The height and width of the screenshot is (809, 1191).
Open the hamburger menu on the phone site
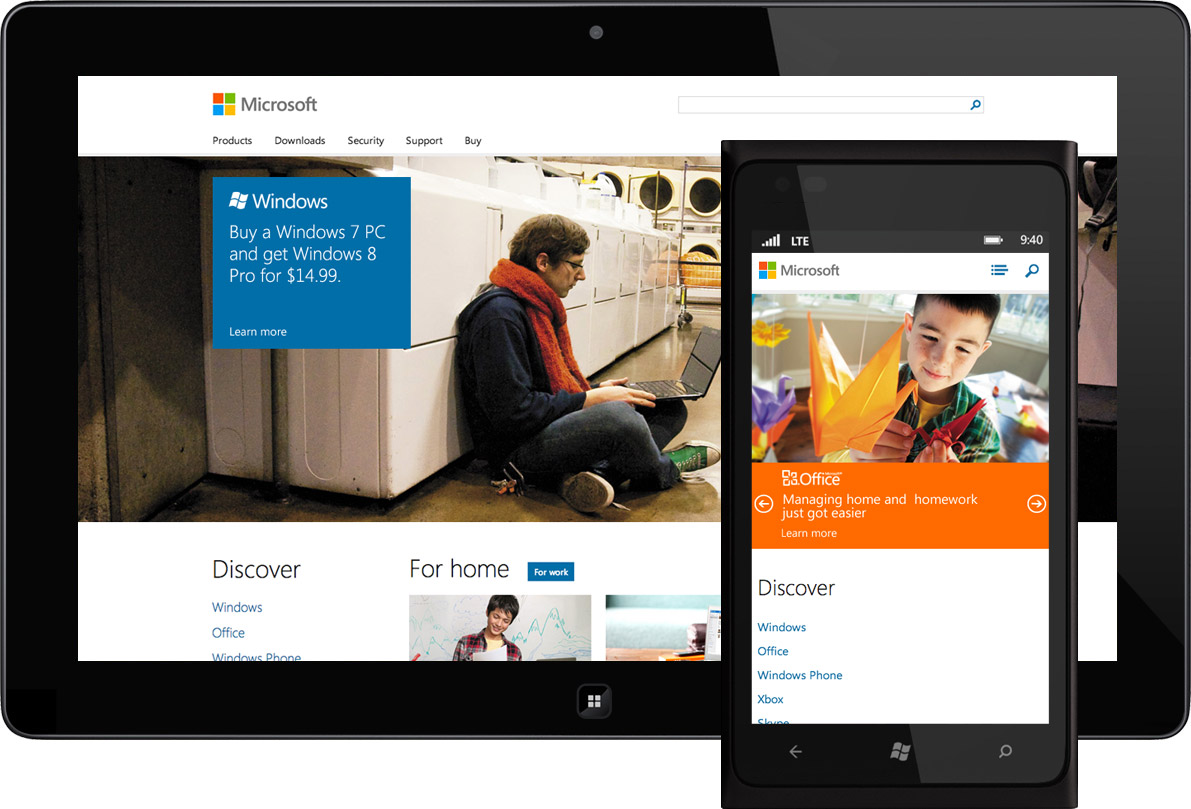1000,270
